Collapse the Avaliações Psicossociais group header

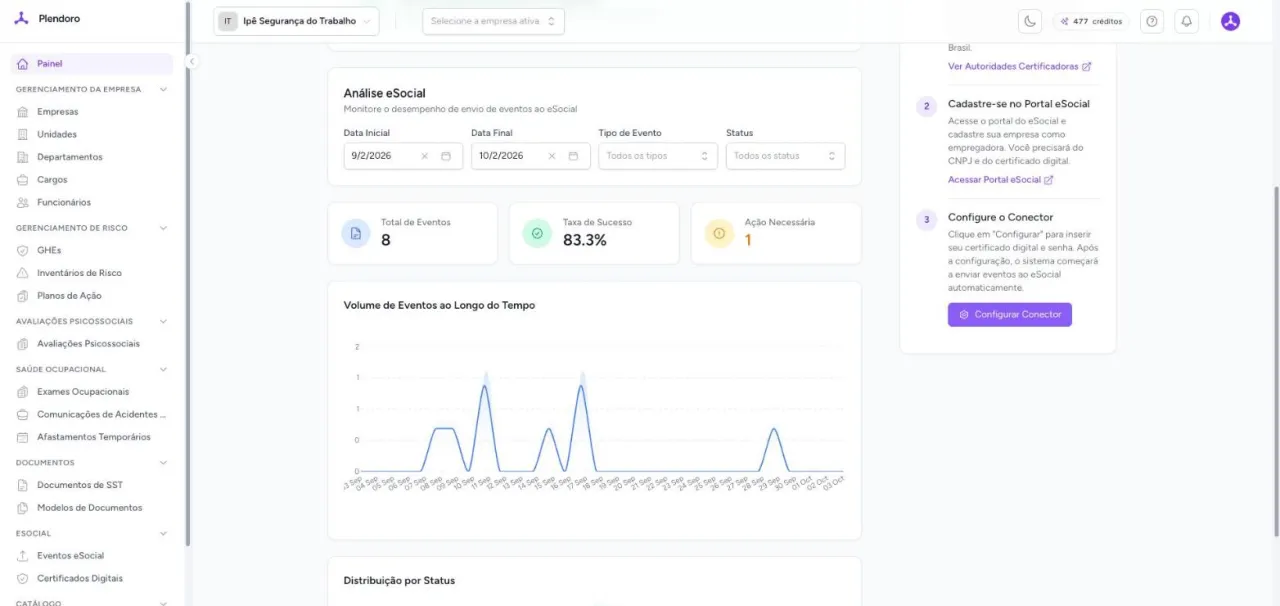tap(163, 321)
